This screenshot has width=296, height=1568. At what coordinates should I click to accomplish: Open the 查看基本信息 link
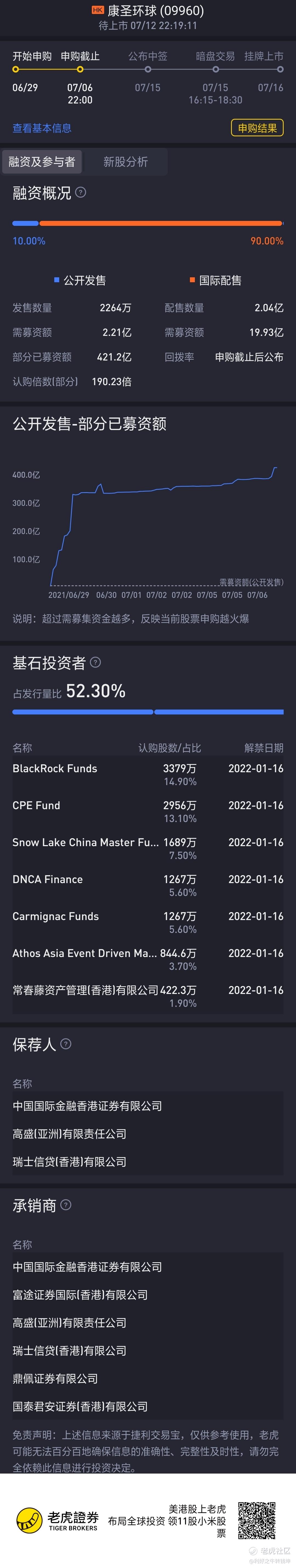tap(42, 128)
